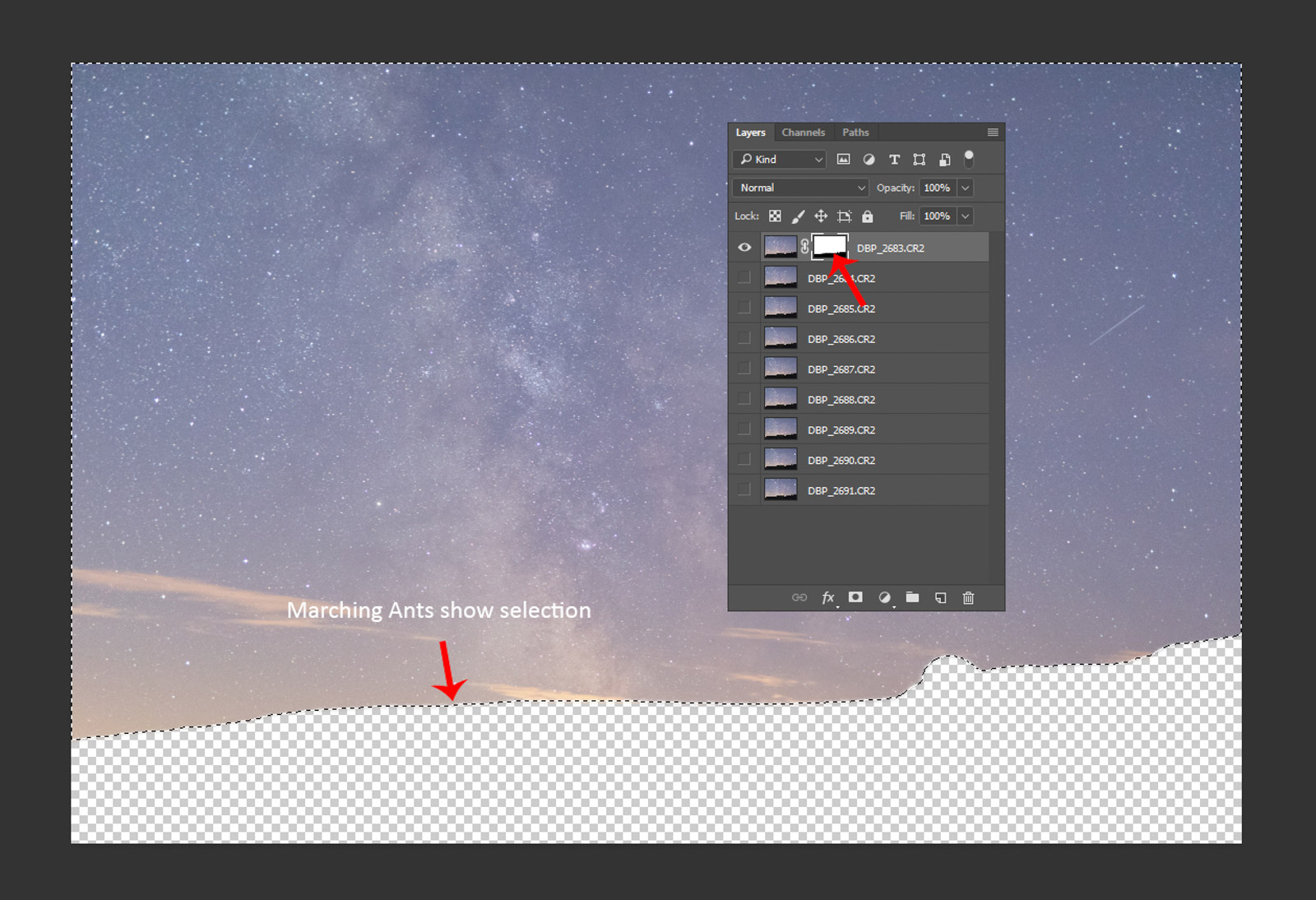Create a new layer
The height and width of the screenshot is (900, 1316).
pyautogui.click(x=940, y=598)
